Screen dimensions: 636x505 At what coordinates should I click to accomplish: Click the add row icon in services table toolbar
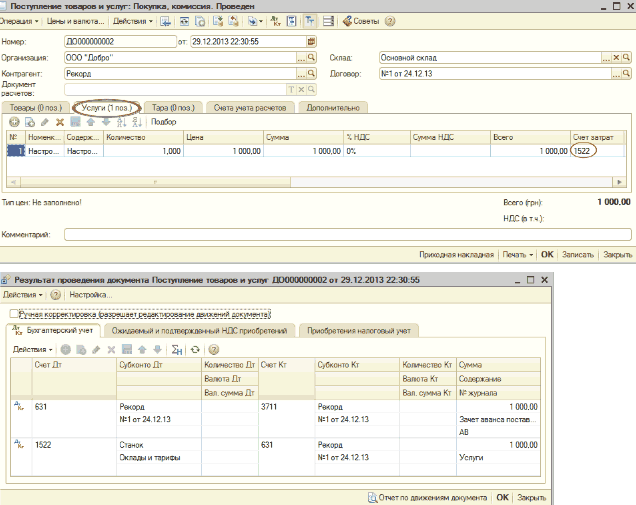coord(14,121)
